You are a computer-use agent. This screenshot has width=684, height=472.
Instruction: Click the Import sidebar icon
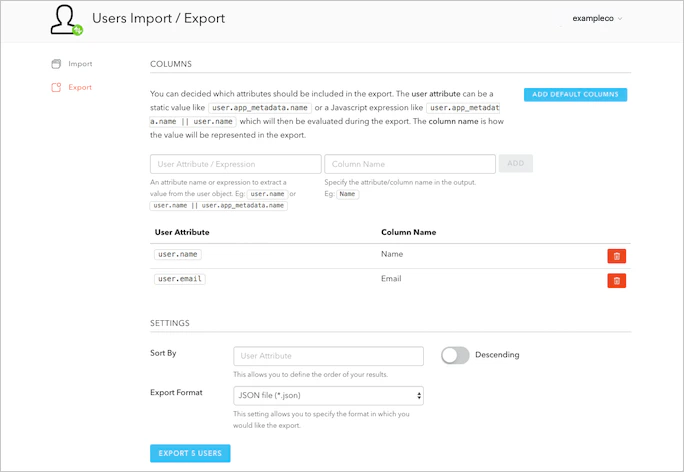coord(56,64)
